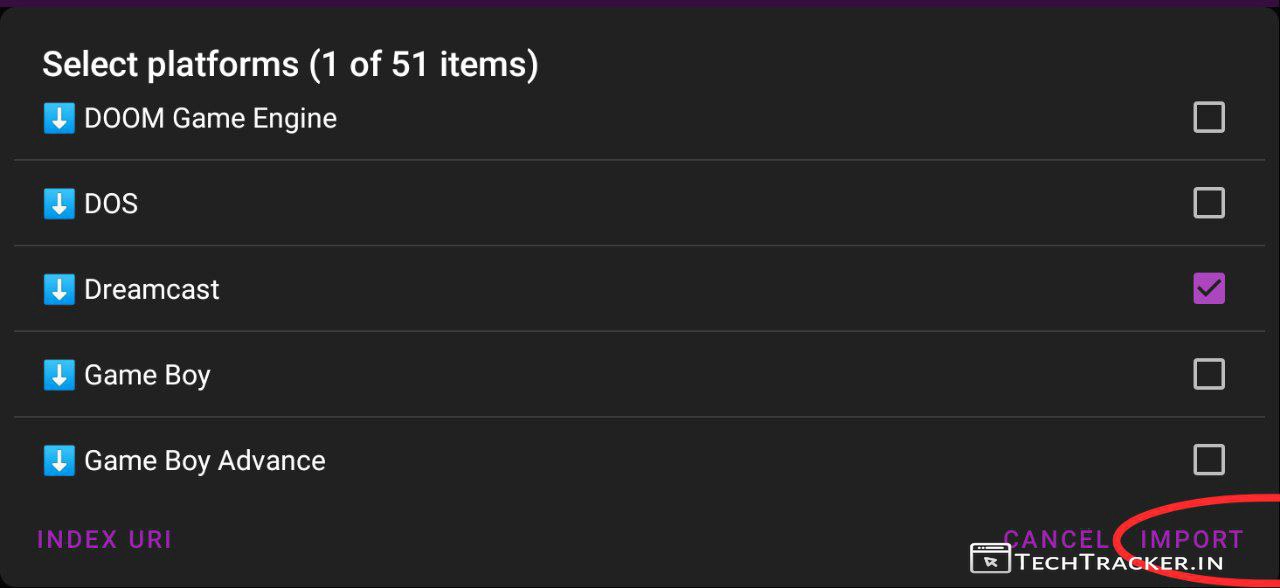Tap the DOS platform label
1280x588 pixels.
point(111,204)
